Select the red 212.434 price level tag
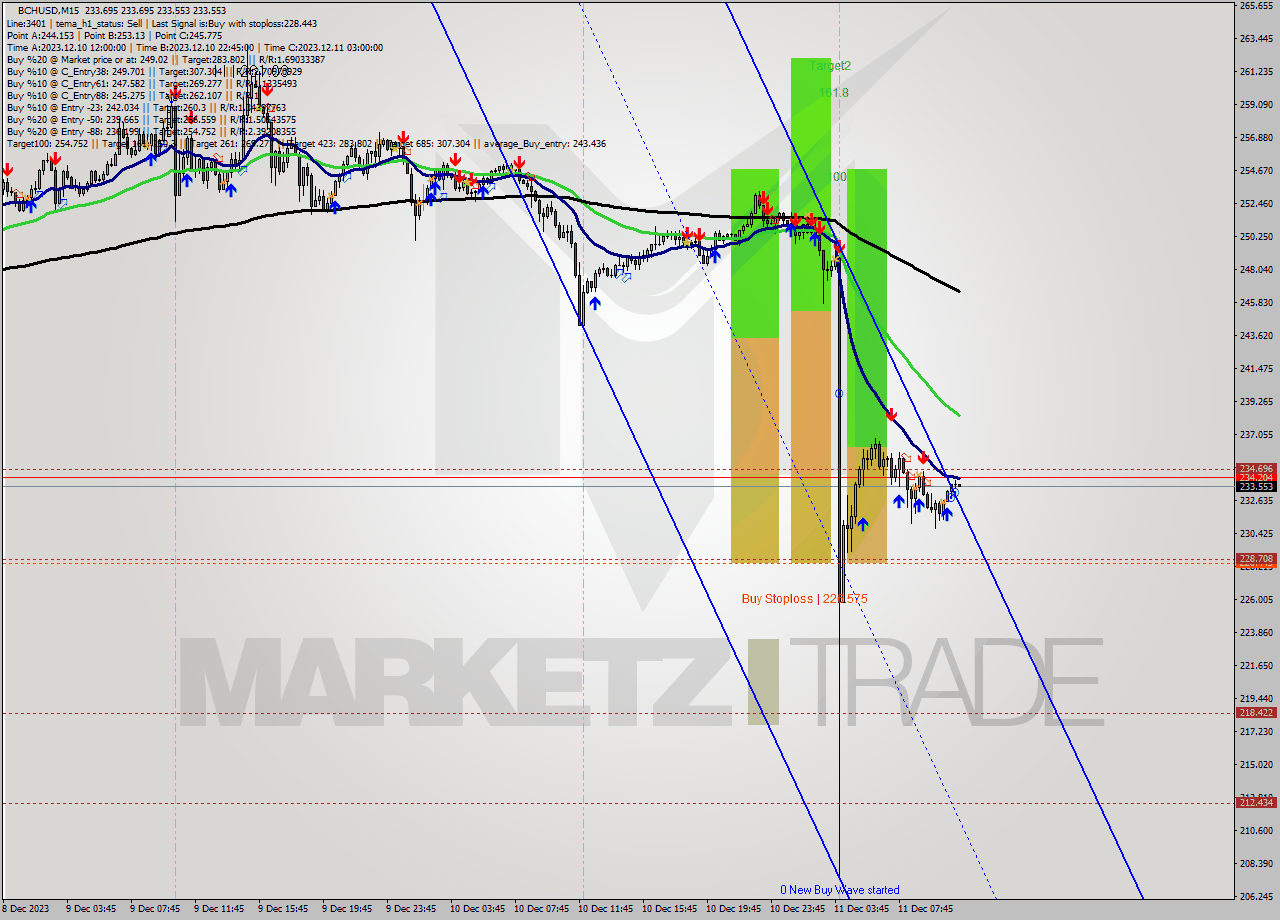This screenshot has width=1280, height=920. [x=1256, y=802]
